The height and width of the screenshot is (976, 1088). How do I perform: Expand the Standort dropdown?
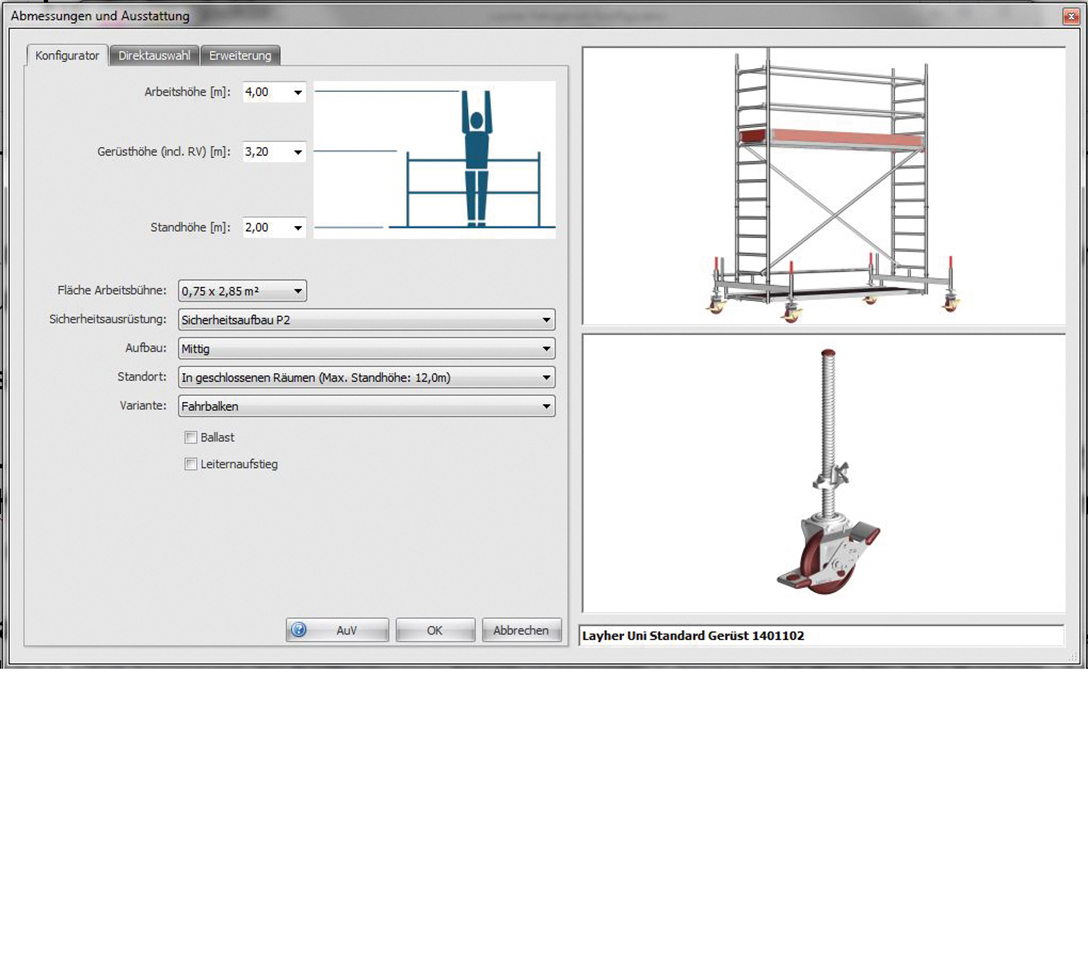coord(546,378)
